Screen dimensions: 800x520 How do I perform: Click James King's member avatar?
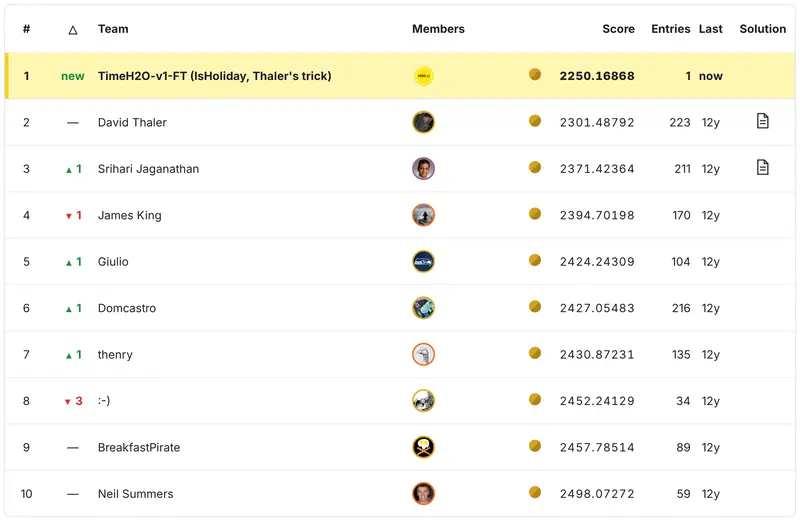coord(423,215)
